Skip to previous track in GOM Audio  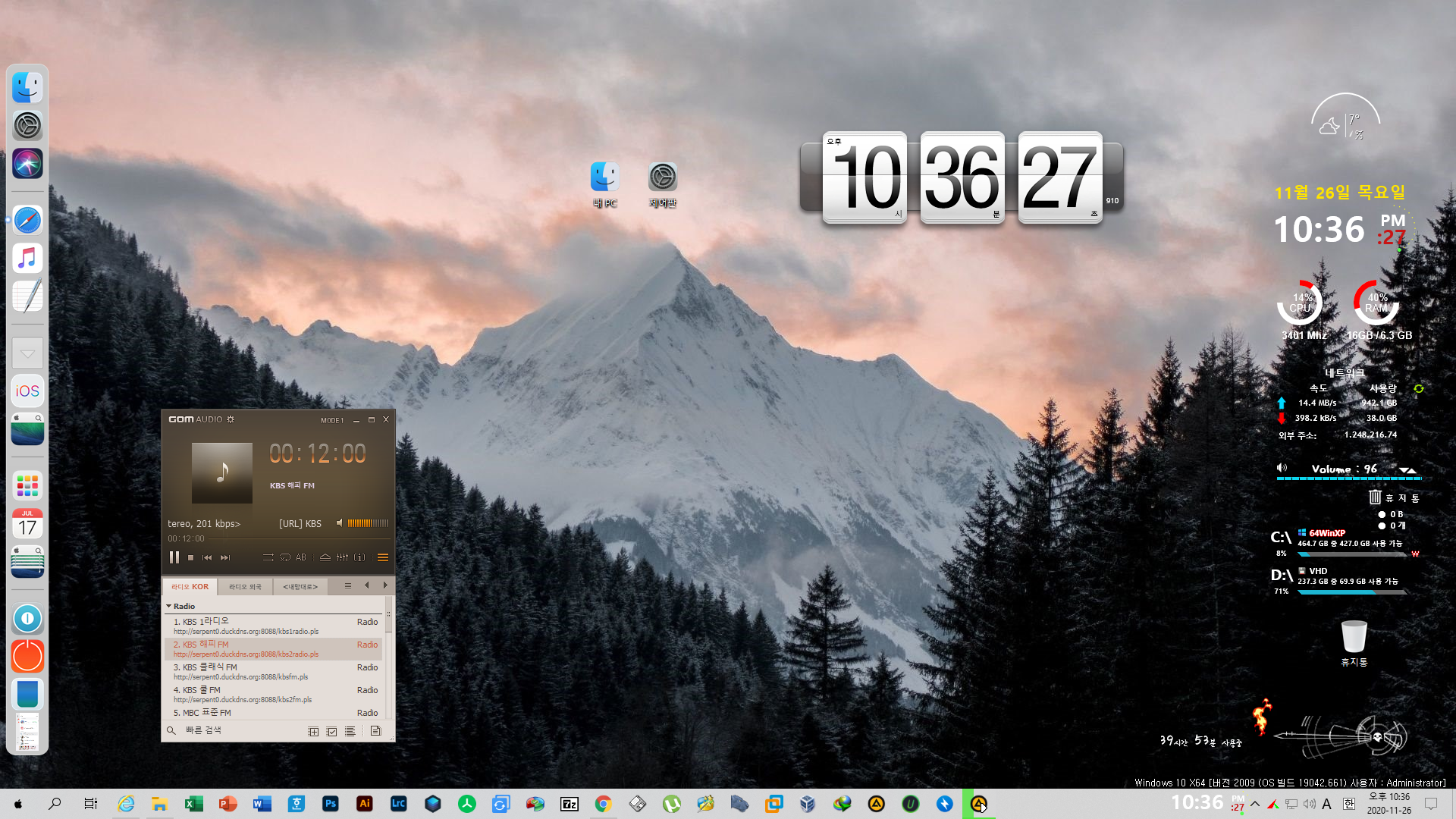[207, 557]
